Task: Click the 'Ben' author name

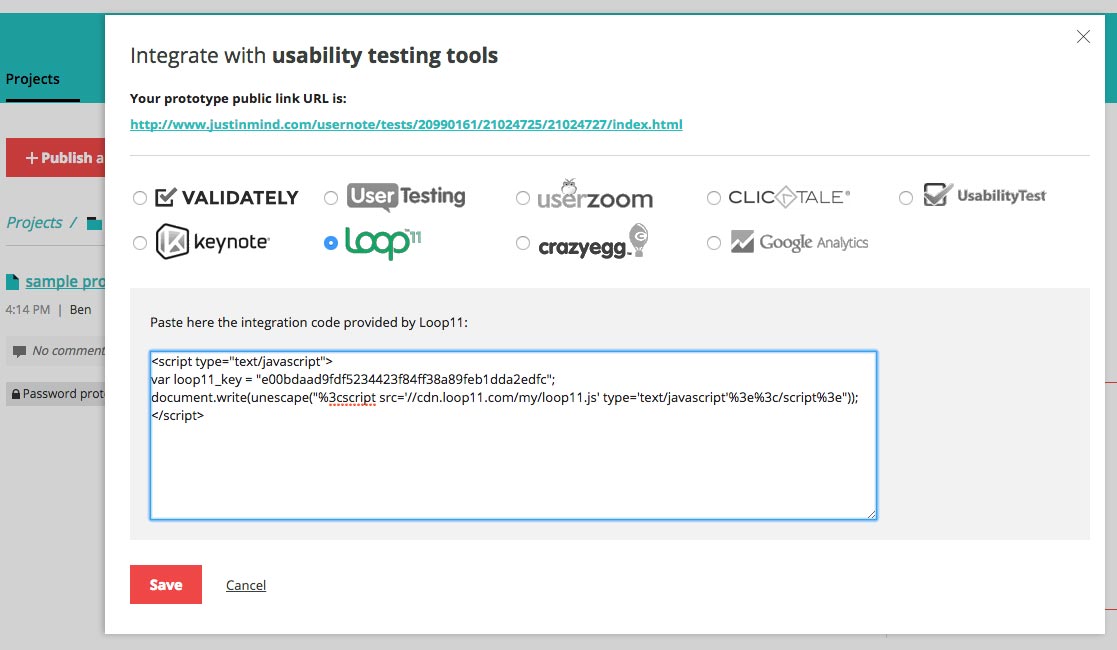Action: [80, 309]
